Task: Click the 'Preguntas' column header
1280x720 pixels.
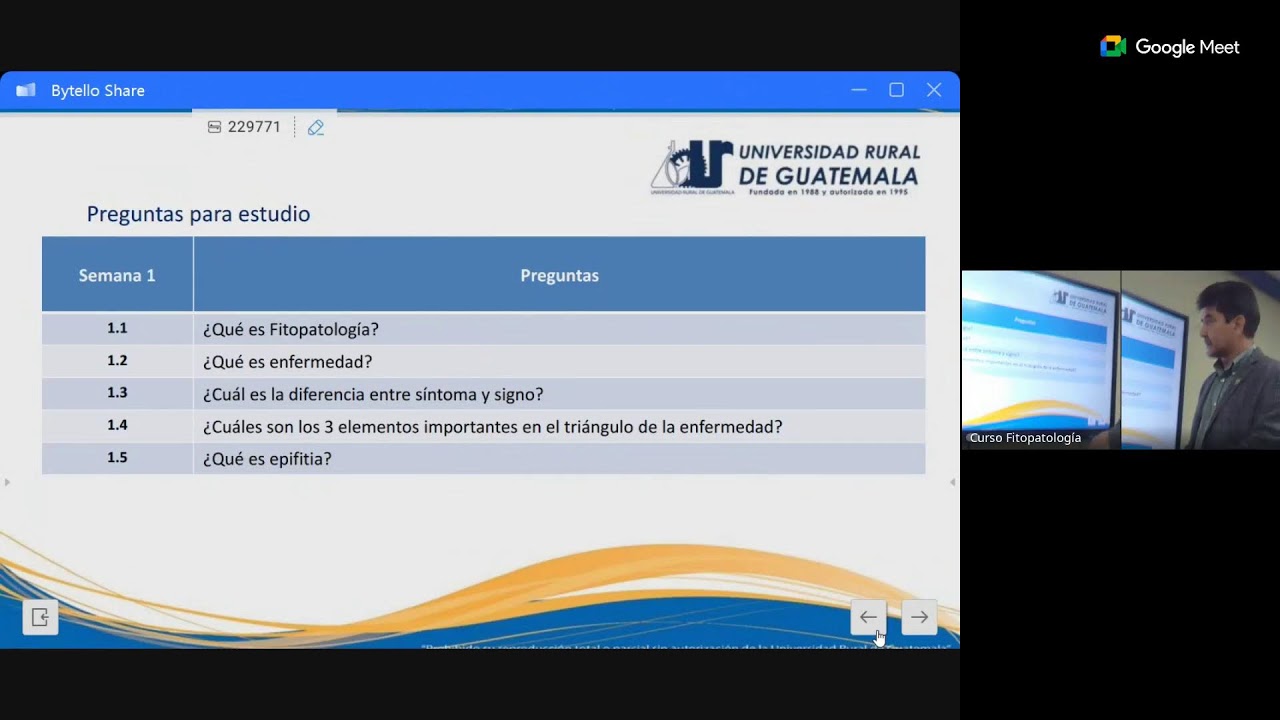Action: point(559,275)
